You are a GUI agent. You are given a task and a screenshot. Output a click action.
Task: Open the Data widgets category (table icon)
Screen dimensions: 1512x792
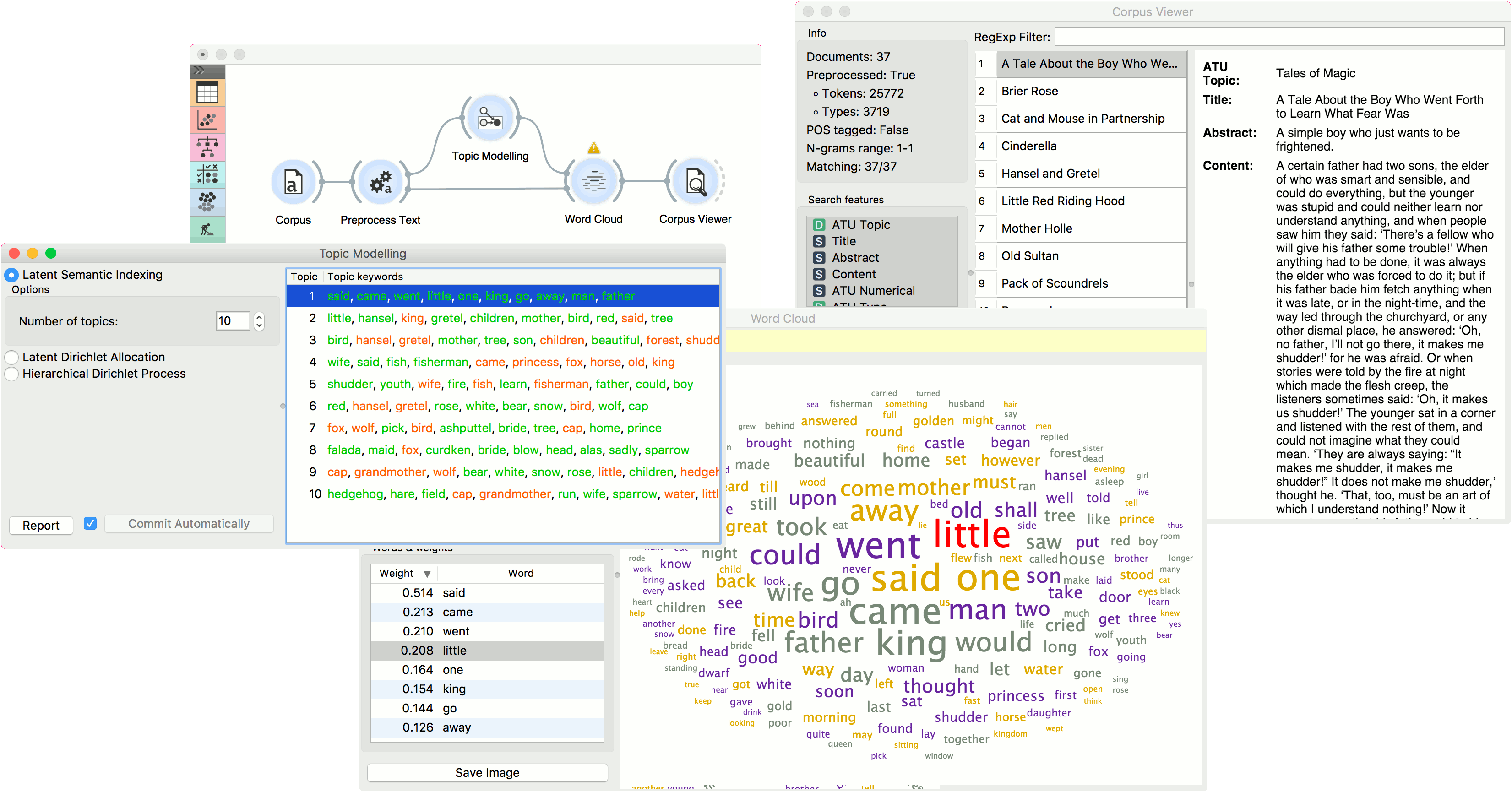(207, 92)
